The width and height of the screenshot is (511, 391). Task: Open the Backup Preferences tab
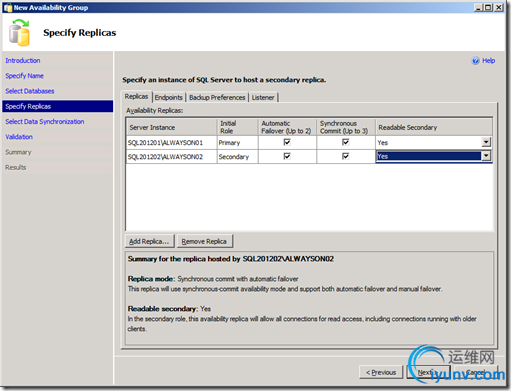pos(217,97)
